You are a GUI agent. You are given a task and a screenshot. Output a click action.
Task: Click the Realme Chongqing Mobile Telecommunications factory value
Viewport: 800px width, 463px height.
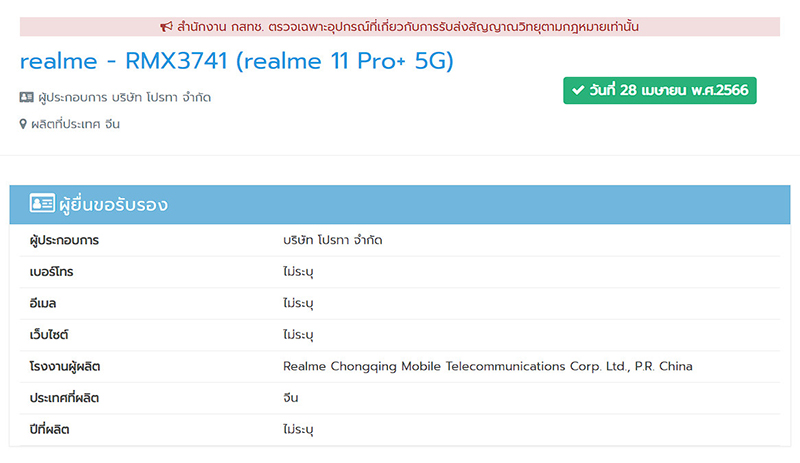click(x=487, y=367)
